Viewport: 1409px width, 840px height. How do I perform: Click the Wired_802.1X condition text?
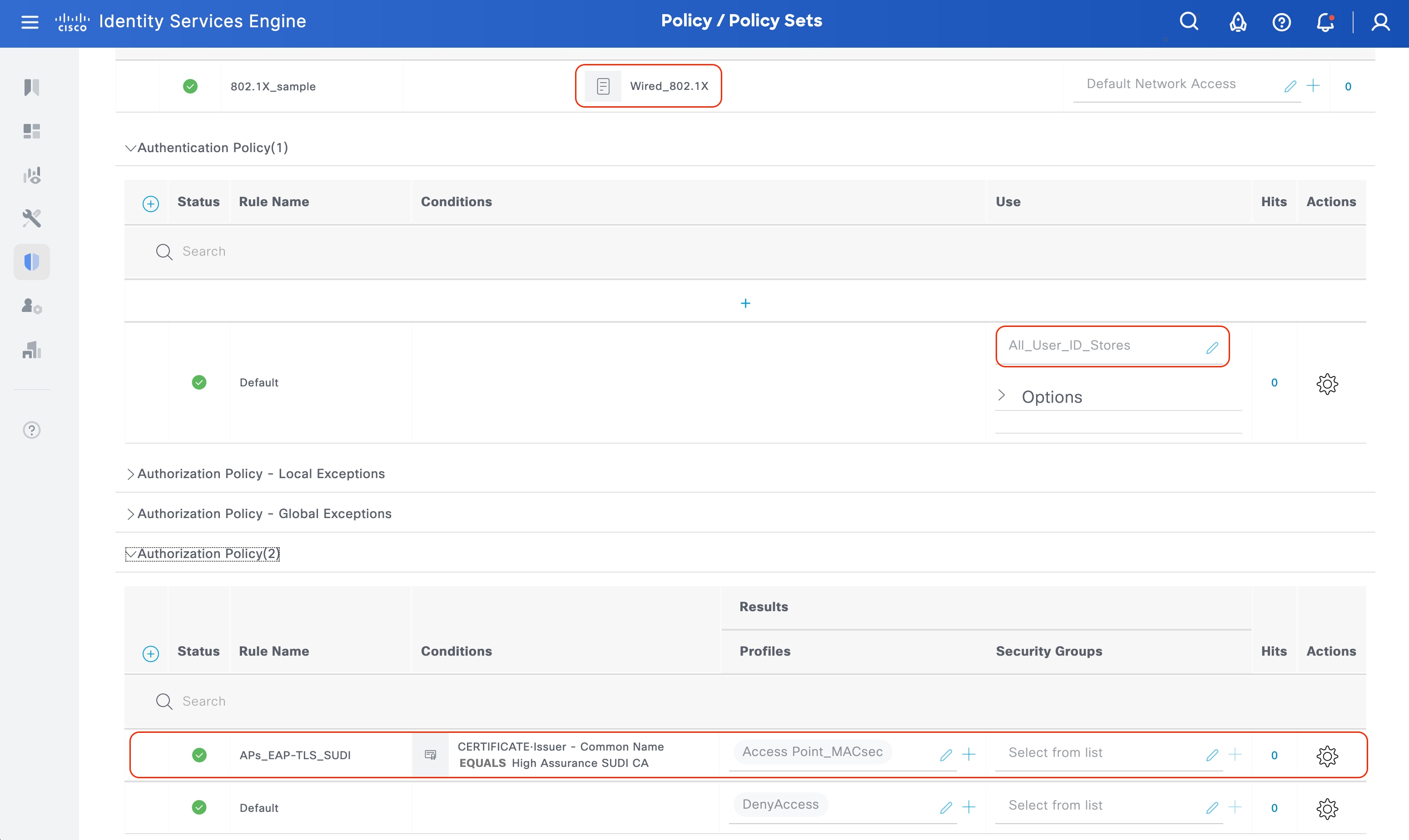pyautogui.click(x=669, y=86)
